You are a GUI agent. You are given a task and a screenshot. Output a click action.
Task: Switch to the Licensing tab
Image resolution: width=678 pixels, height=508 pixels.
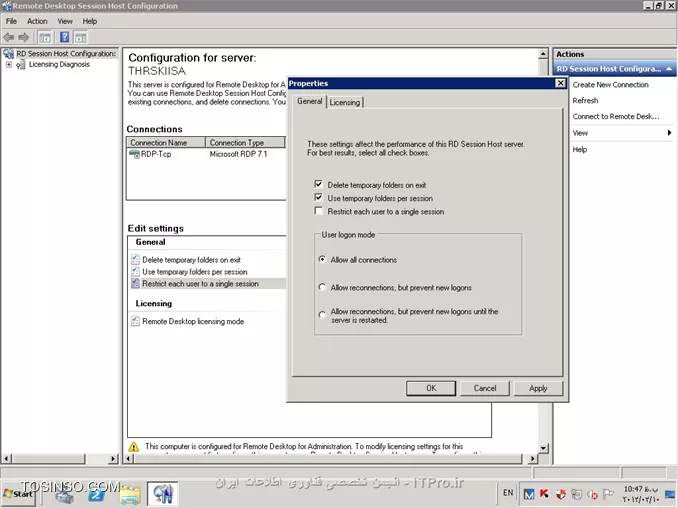(x=345, y=102)
